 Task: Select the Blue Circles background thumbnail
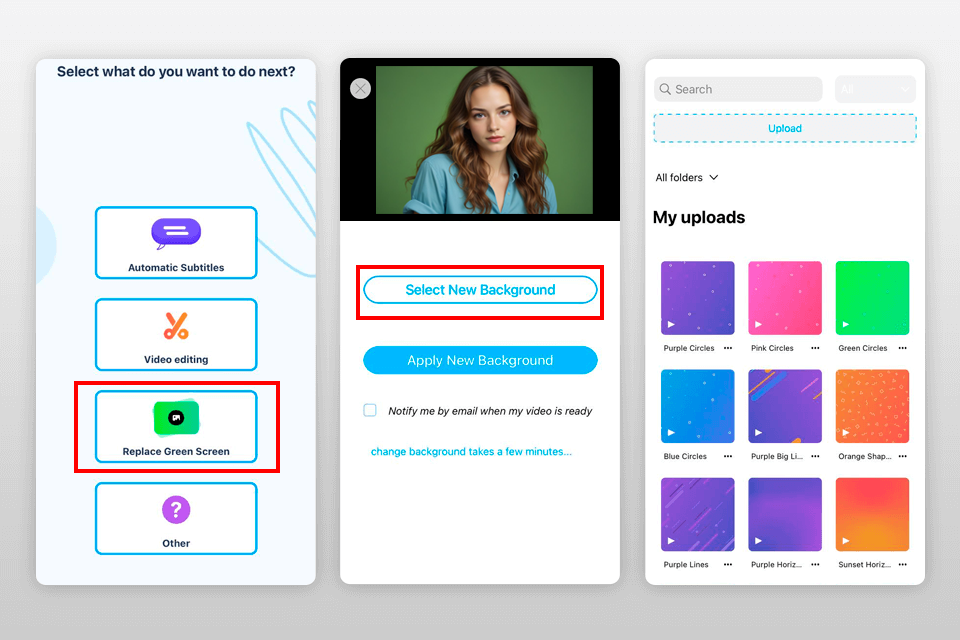pos(697,407)
